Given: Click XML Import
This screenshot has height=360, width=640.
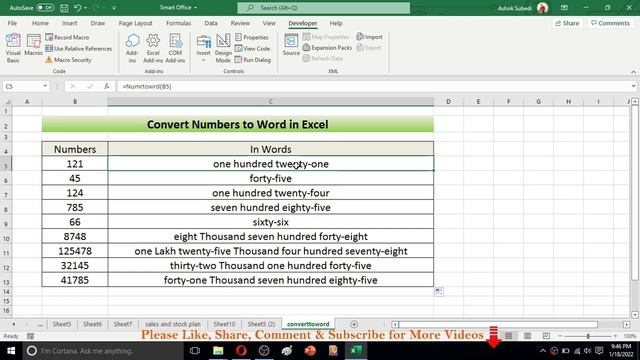Looking at the screenshot, I should [x=369, y=37].
